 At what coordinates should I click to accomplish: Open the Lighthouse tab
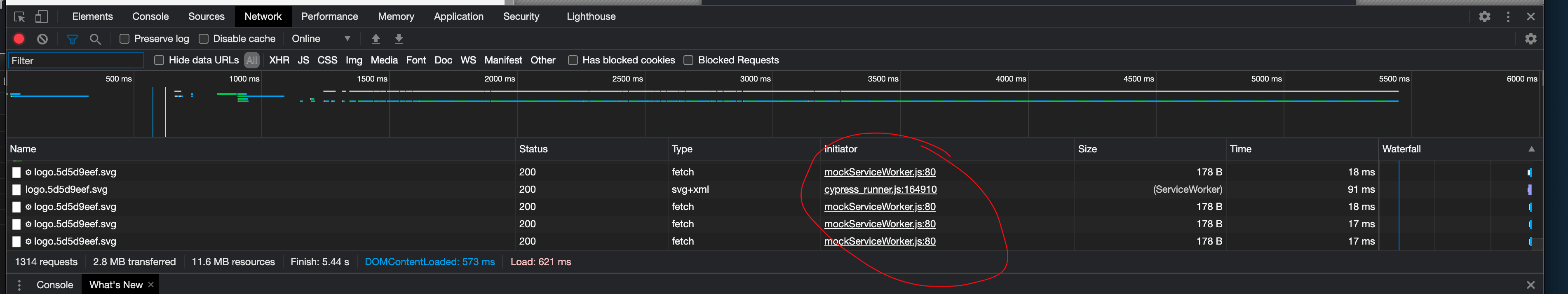click(591, 16)
